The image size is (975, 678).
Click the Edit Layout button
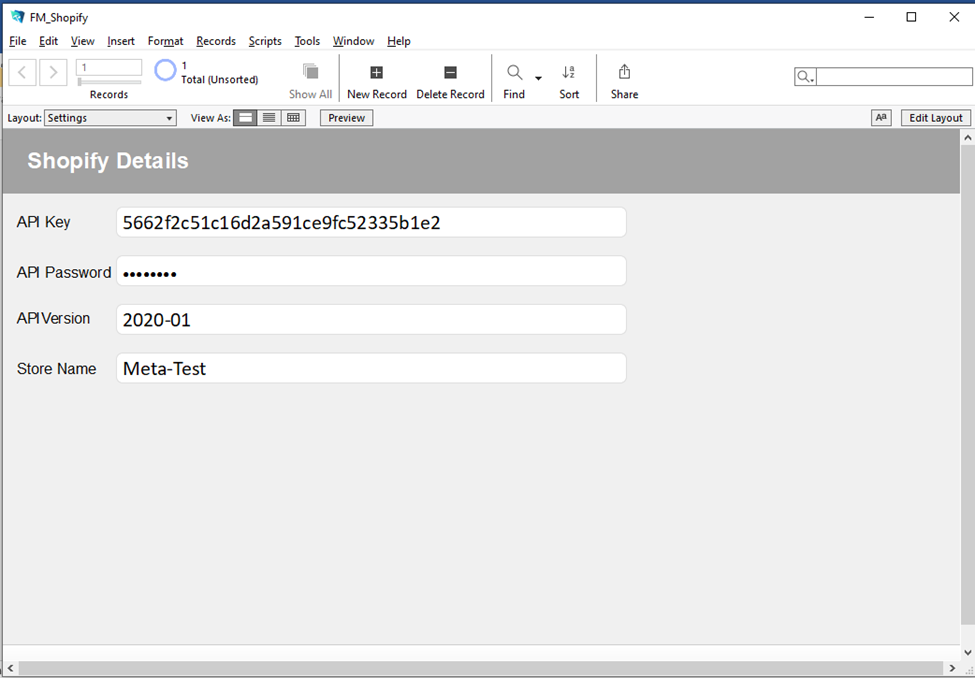935,118
